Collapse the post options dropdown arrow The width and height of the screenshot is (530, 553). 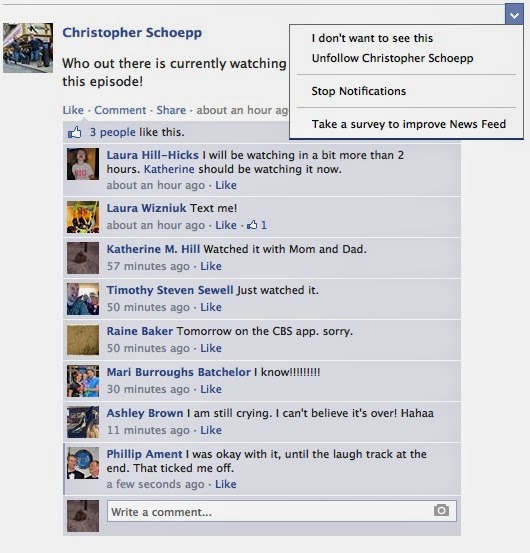[514, 15]
